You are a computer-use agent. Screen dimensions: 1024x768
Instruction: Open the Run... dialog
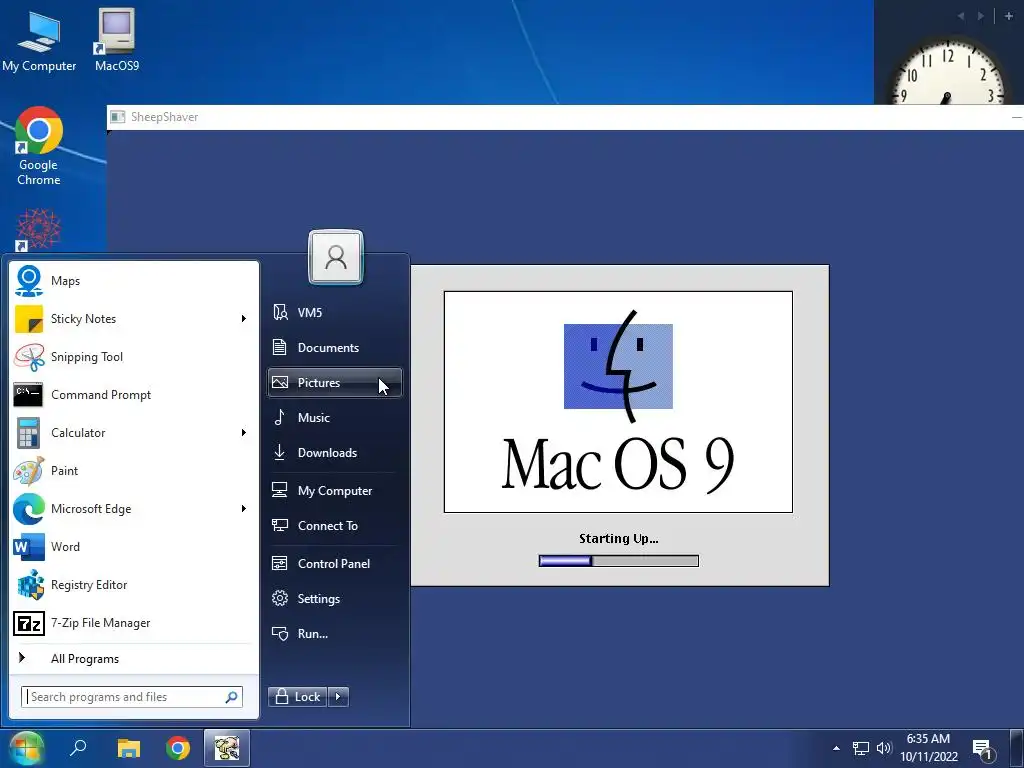(334, 633)
